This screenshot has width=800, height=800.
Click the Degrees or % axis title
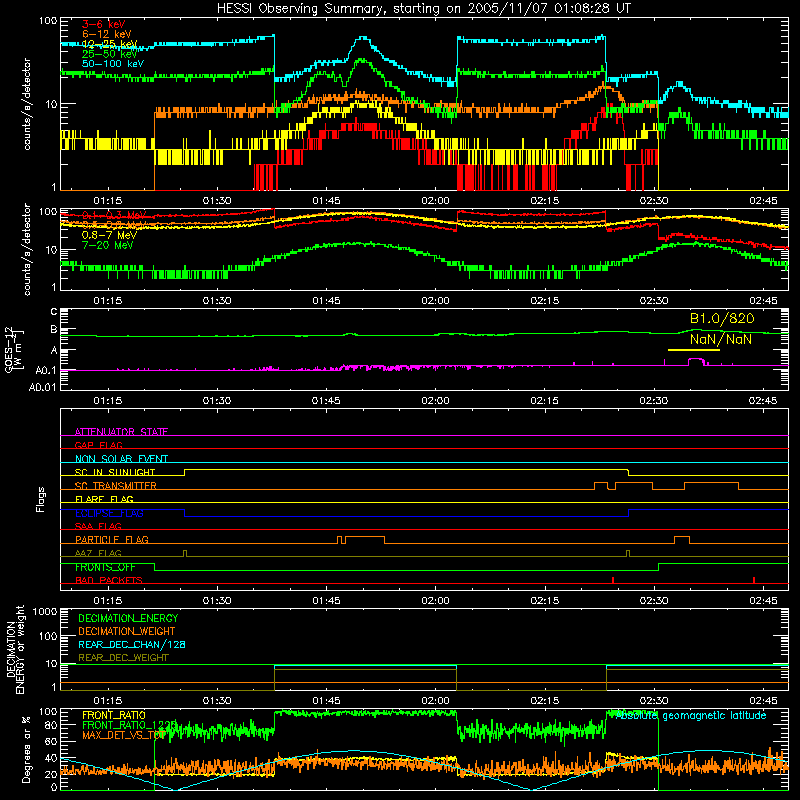pos(26,749)
